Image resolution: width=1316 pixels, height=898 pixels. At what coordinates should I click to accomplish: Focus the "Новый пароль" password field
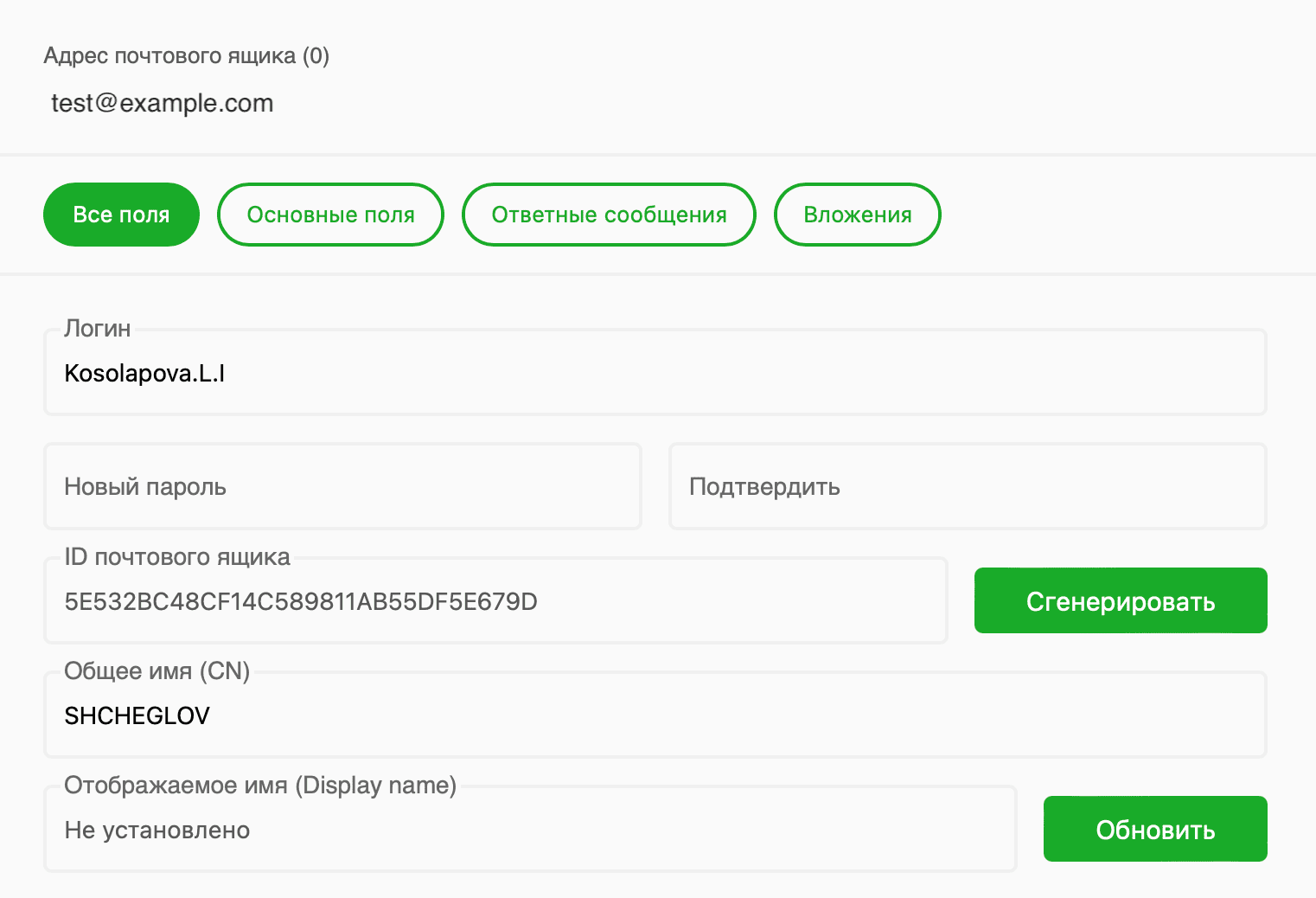click(x=342, y=486)
